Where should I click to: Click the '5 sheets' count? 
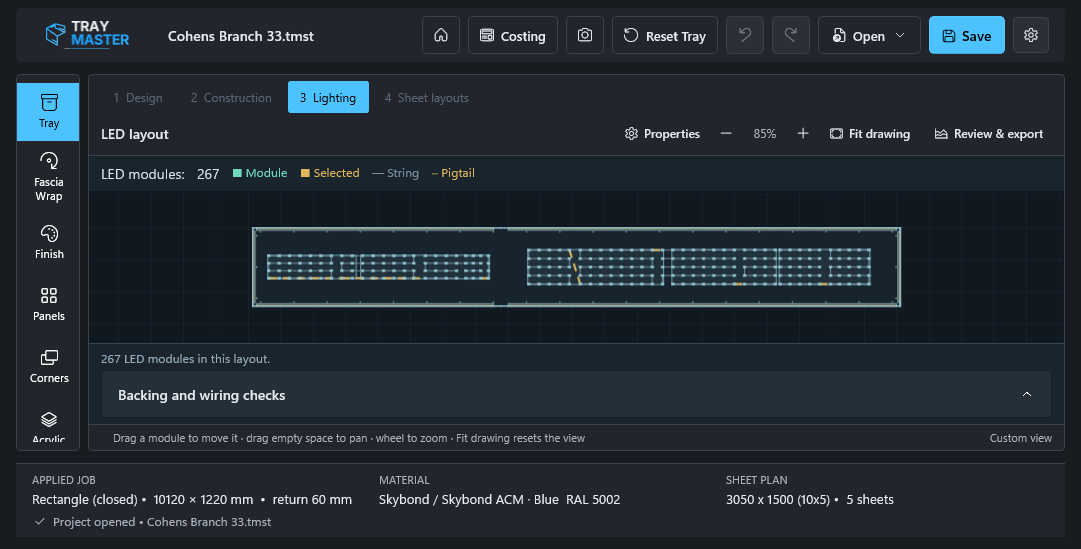(869, 499)
